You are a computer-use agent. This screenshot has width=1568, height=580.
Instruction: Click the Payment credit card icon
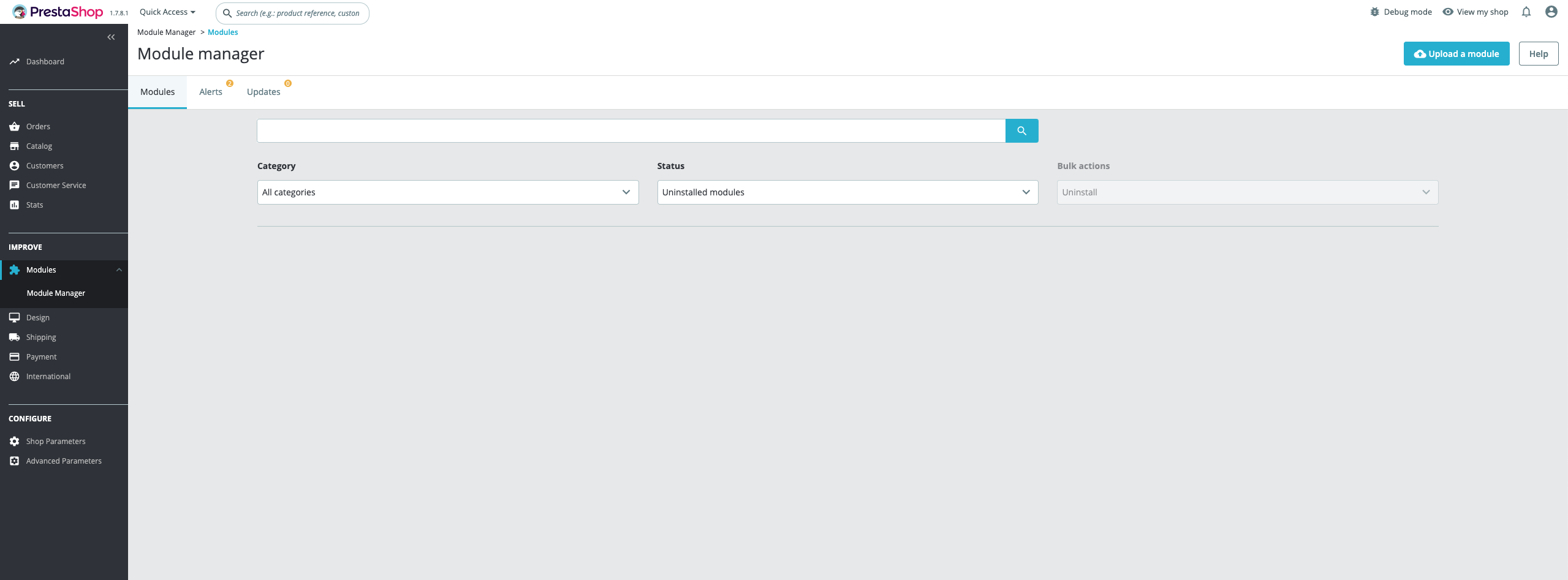point(15,356)
